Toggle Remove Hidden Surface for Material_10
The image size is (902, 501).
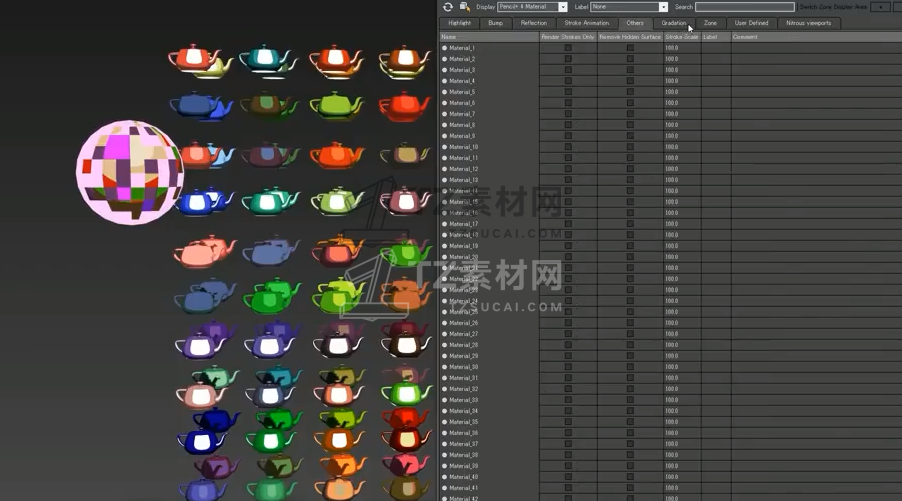point(630,147)
